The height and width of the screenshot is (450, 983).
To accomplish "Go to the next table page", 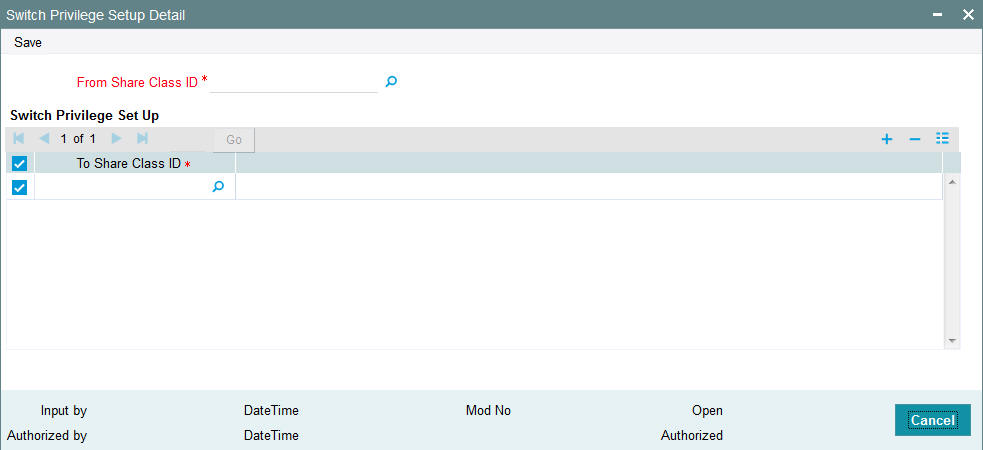I will (x=116, y=139).
